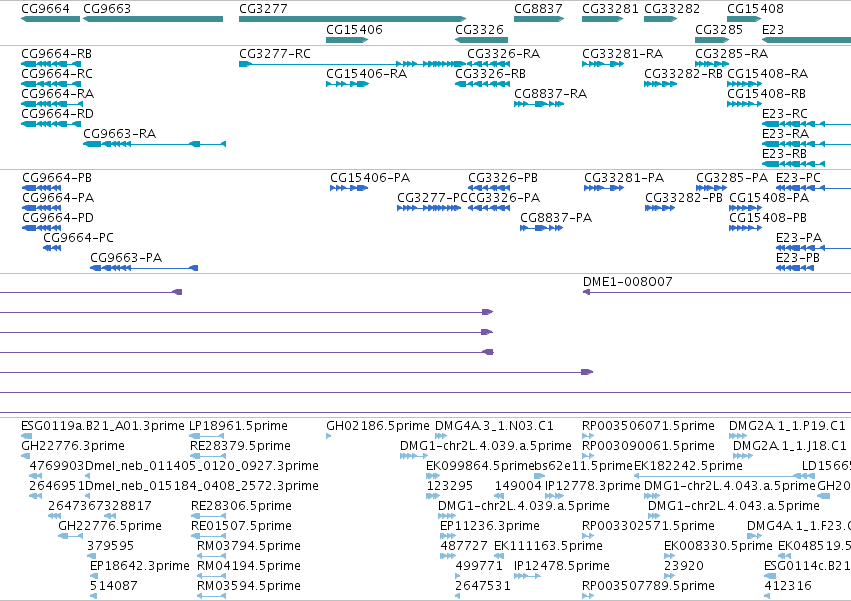
Task: Click transcript E23-RC
Action: tap(785, 113)
